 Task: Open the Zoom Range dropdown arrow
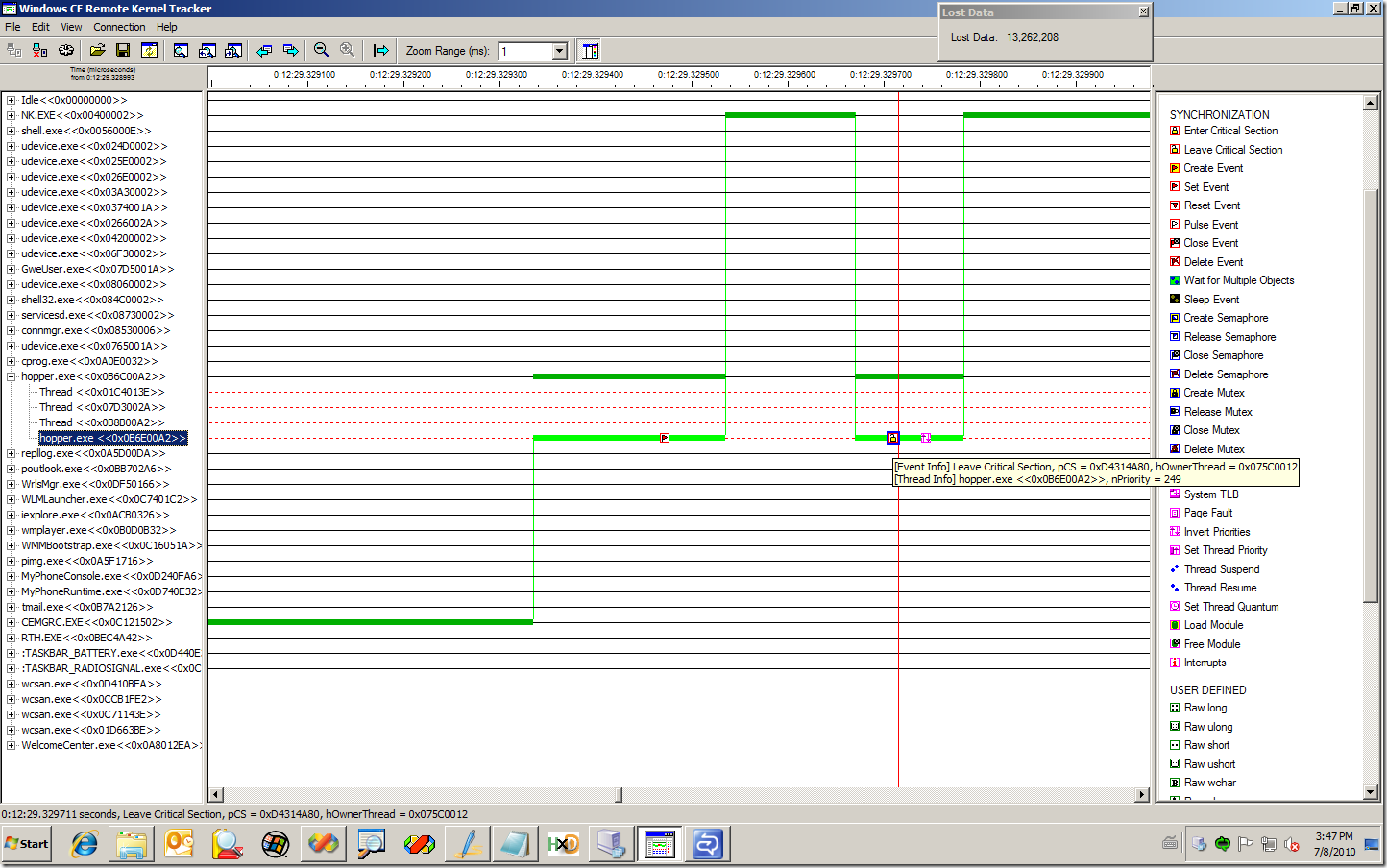pos(560,51)
